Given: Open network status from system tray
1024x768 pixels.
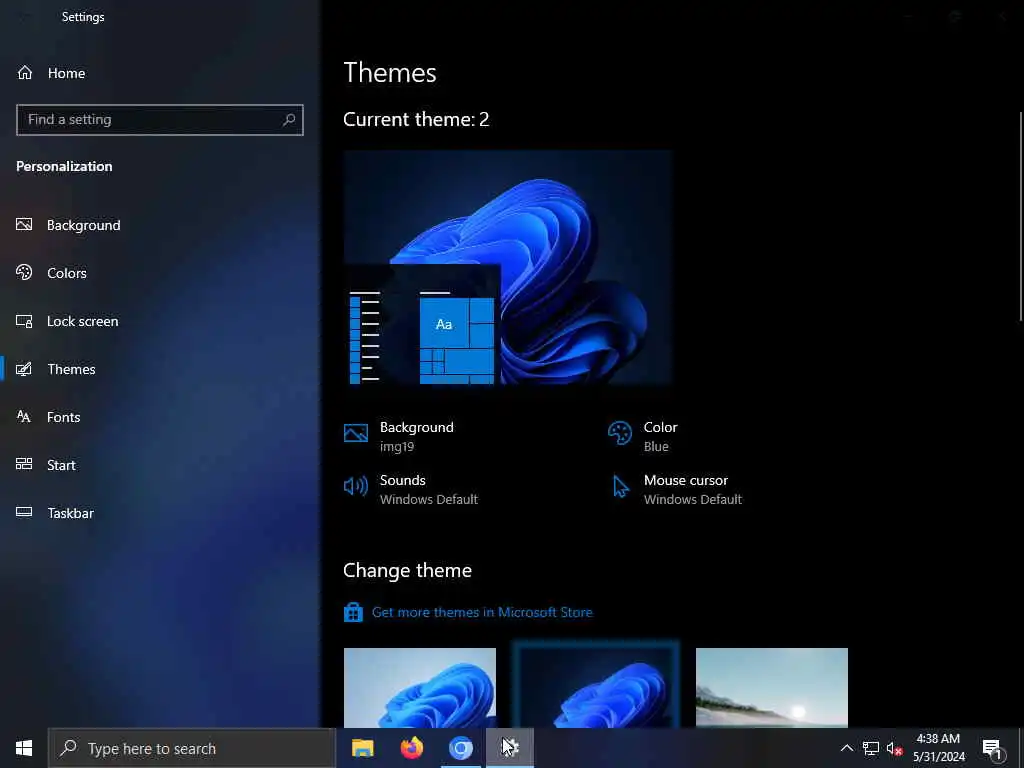Looking at the screenshot, I should click(871, 748).
